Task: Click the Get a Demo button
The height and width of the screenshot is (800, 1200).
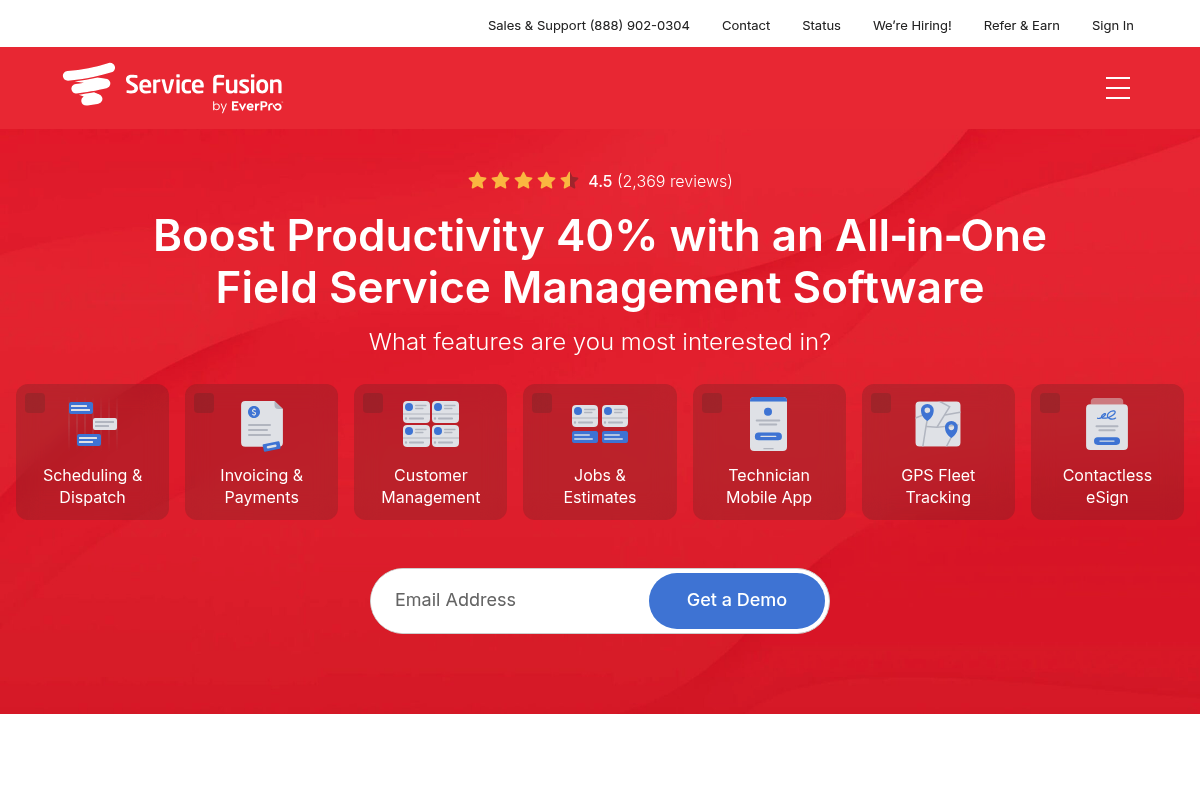Action: [736, 600]
